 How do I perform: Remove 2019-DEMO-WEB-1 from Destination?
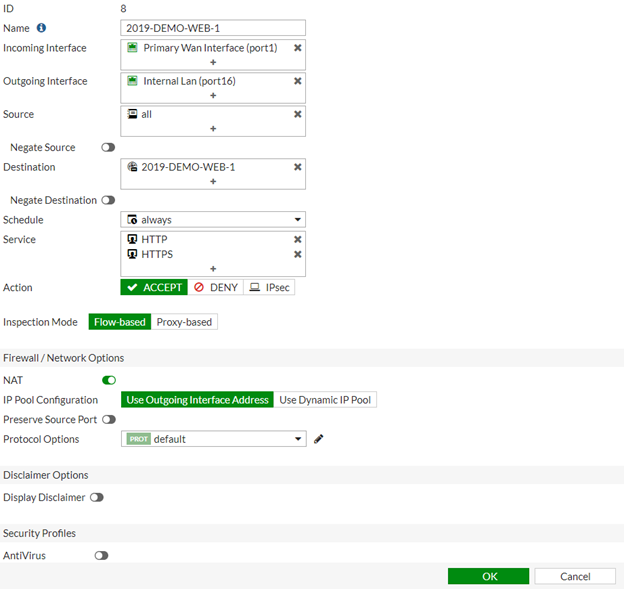click(297, 167)
